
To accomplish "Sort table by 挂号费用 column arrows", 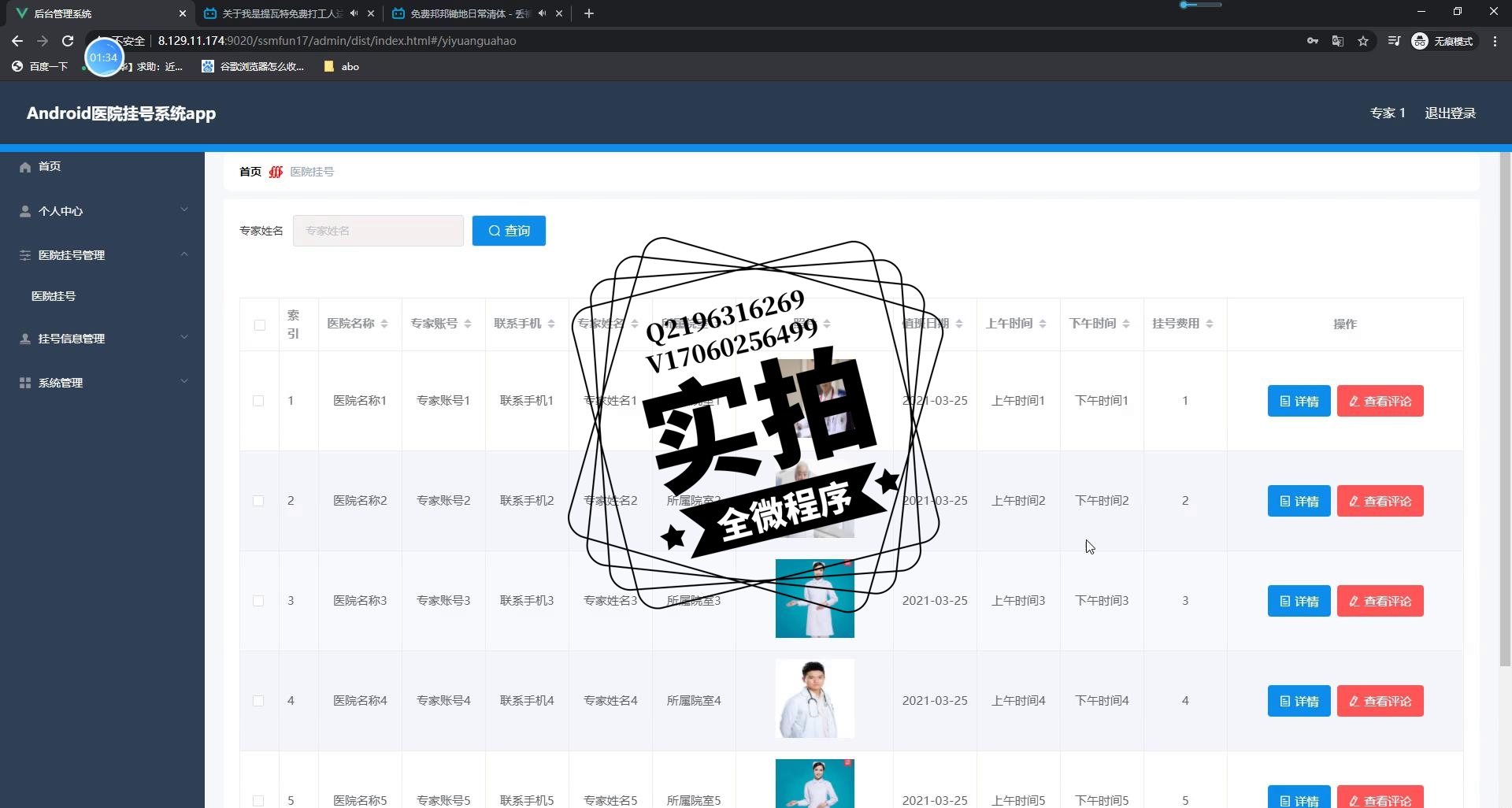I will tap(1210, 324).
